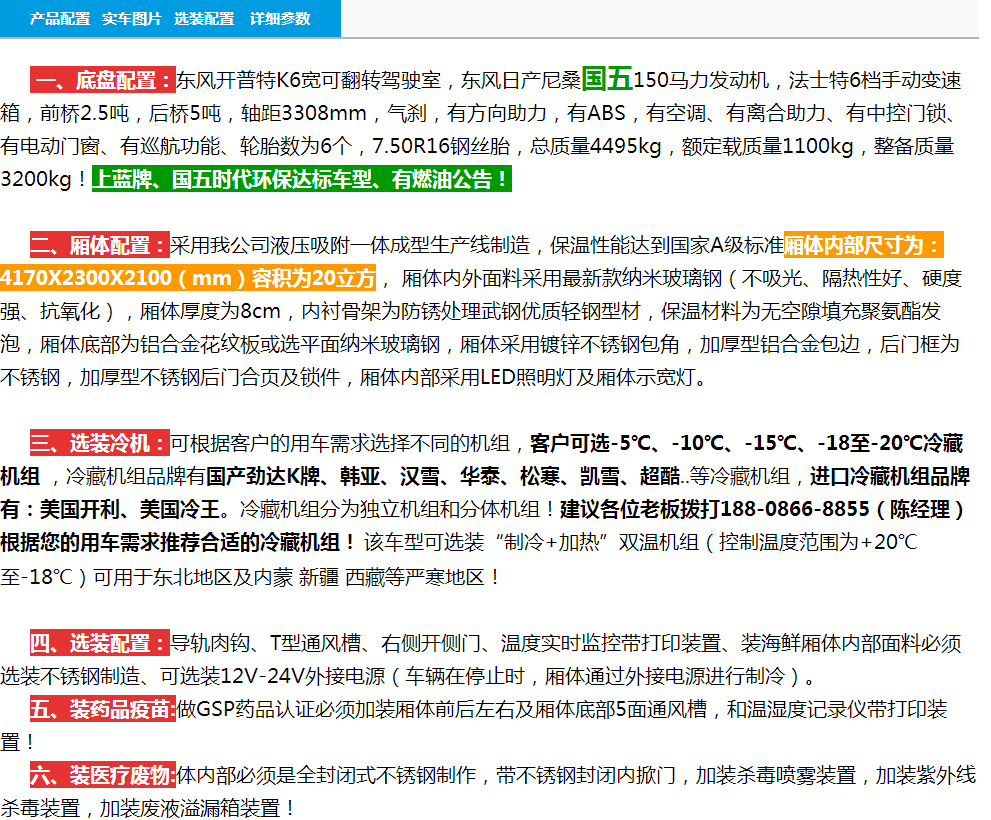
Task: Click the orange text 厢体内部尺寸为：
Action: 863,245
